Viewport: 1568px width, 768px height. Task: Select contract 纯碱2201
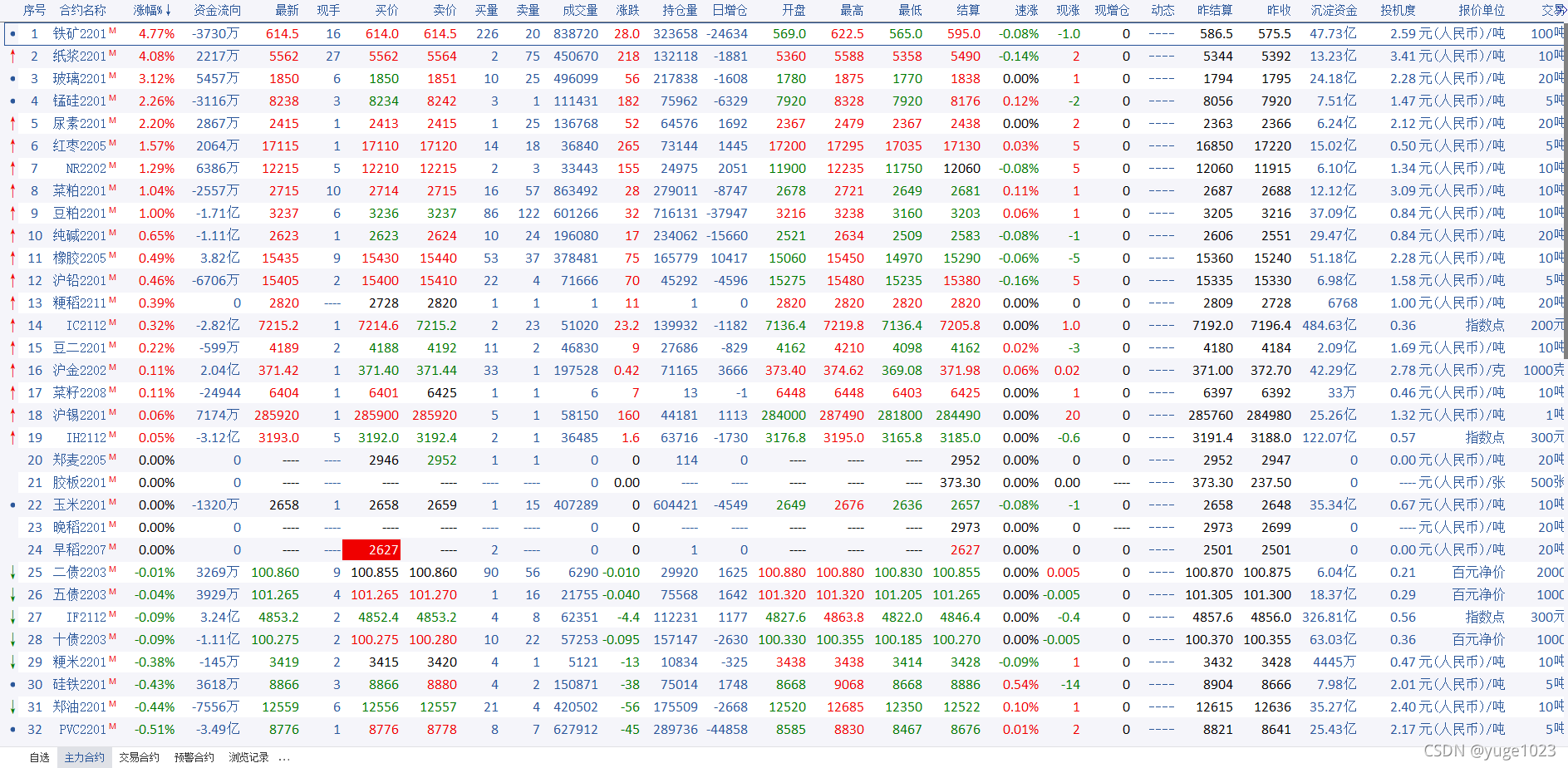[80, 236]
